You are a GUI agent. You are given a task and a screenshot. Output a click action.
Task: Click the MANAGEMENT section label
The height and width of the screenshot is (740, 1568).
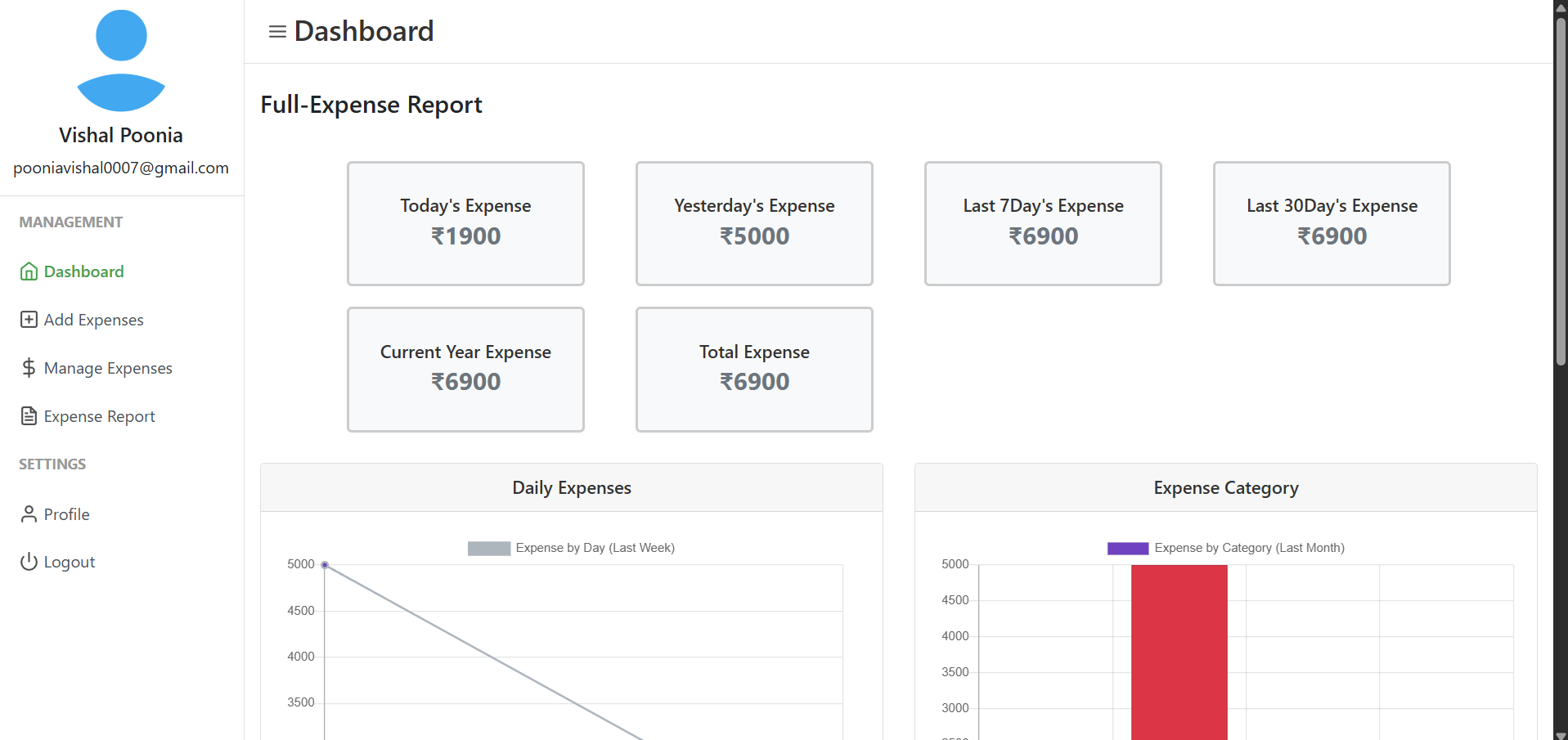(x=71, y=222)
